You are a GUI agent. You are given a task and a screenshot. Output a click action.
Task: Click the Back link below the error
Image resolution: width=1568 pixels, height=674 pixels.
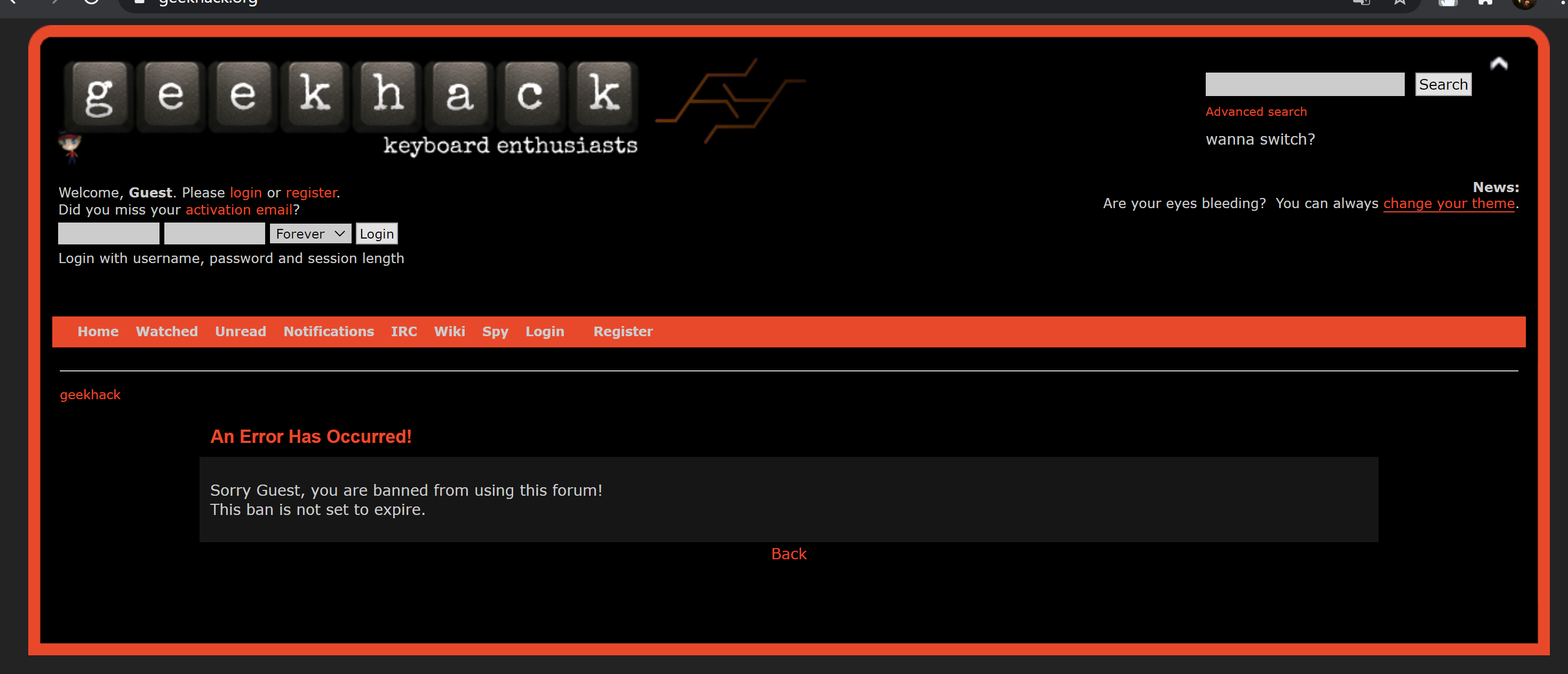tap(788, 553)
